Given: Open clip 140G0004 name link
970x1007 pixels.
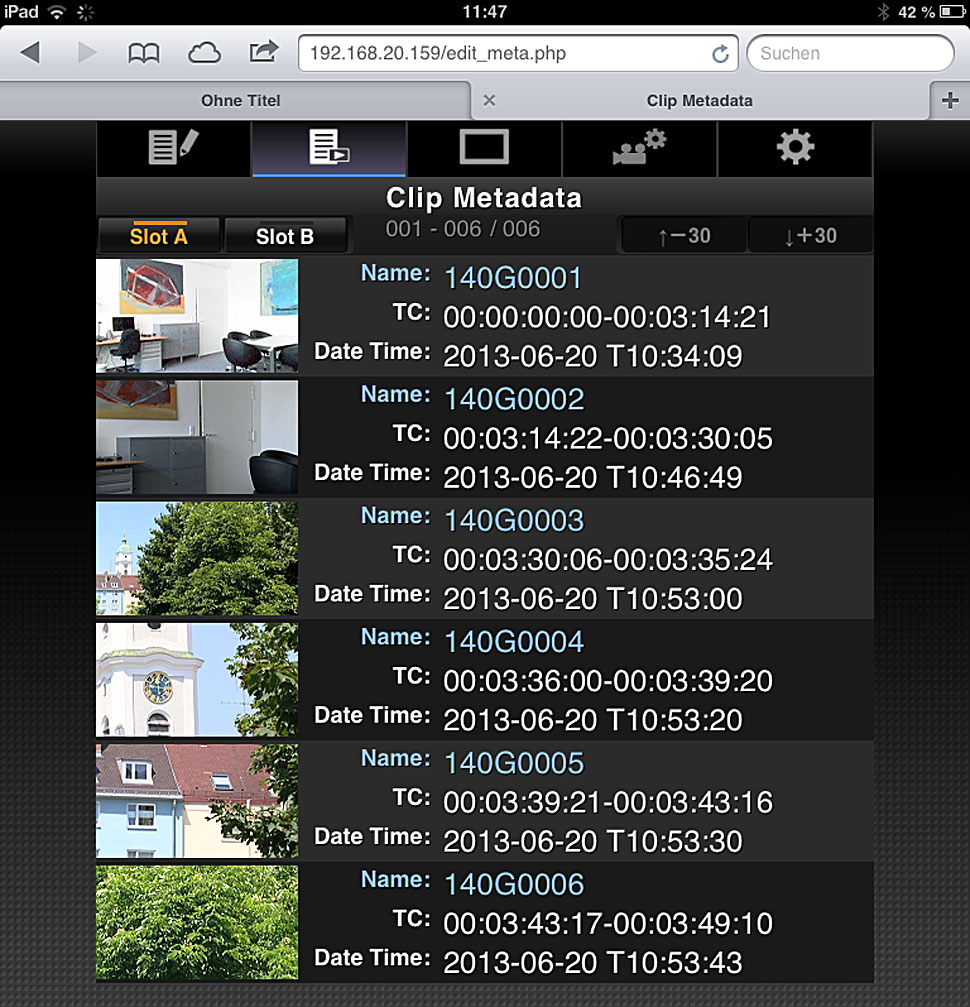Looking at the screenshot, I should [514, 641].
